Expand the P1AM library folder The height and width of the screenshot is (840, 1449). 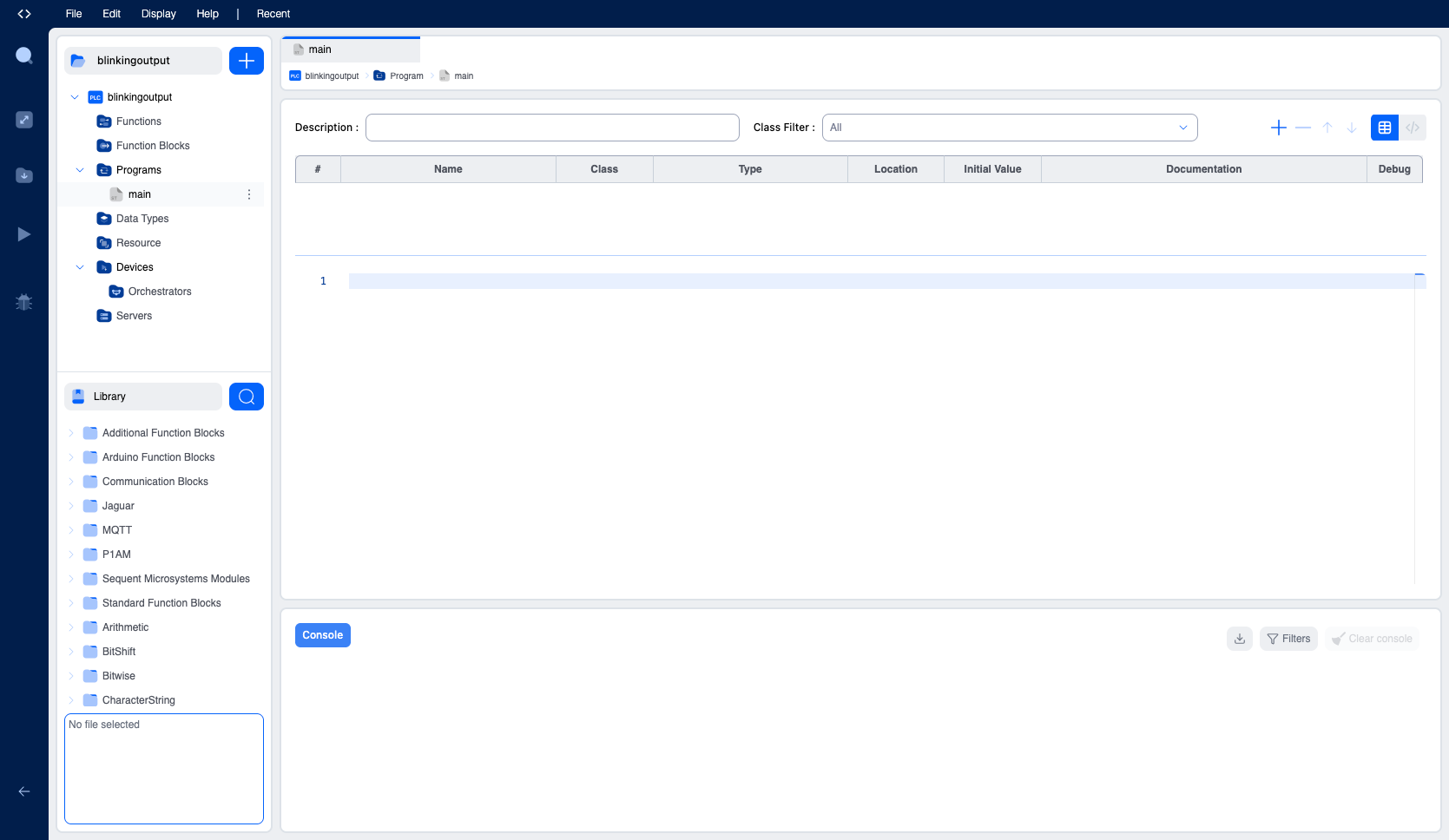71,555
